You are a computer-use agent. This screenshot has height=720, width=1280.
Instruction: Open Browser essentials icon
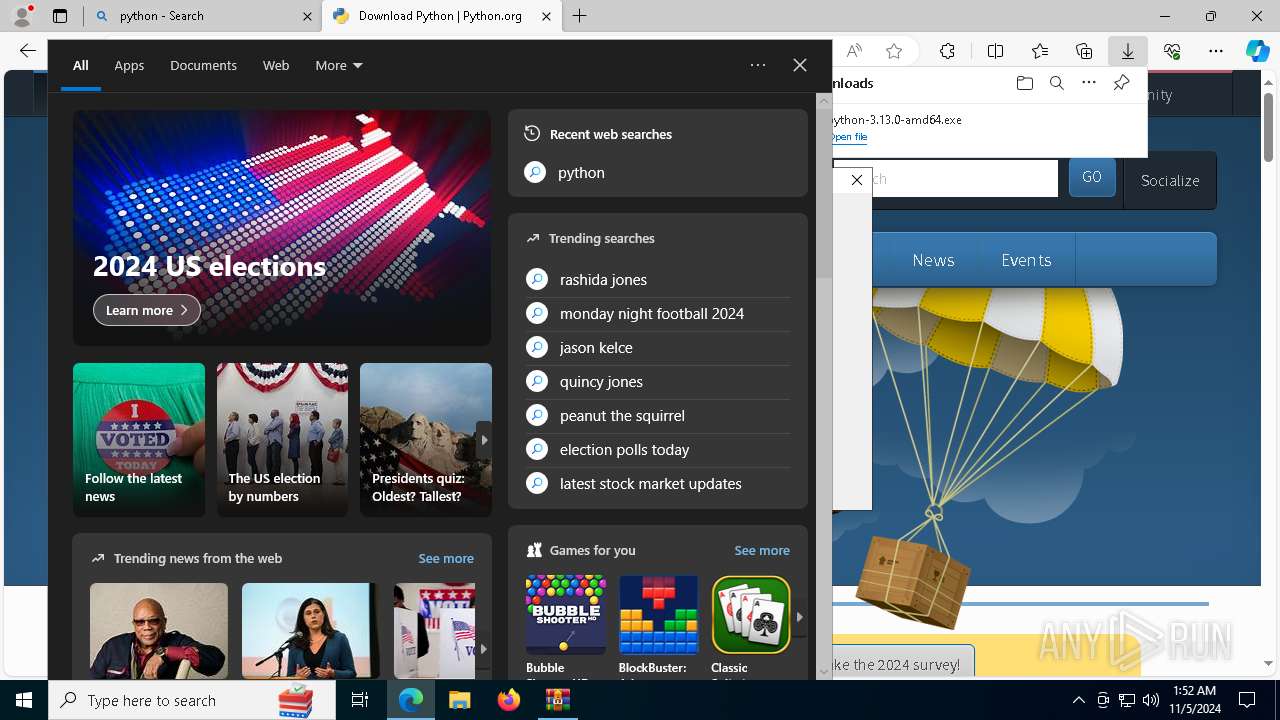click(1172, 51)
